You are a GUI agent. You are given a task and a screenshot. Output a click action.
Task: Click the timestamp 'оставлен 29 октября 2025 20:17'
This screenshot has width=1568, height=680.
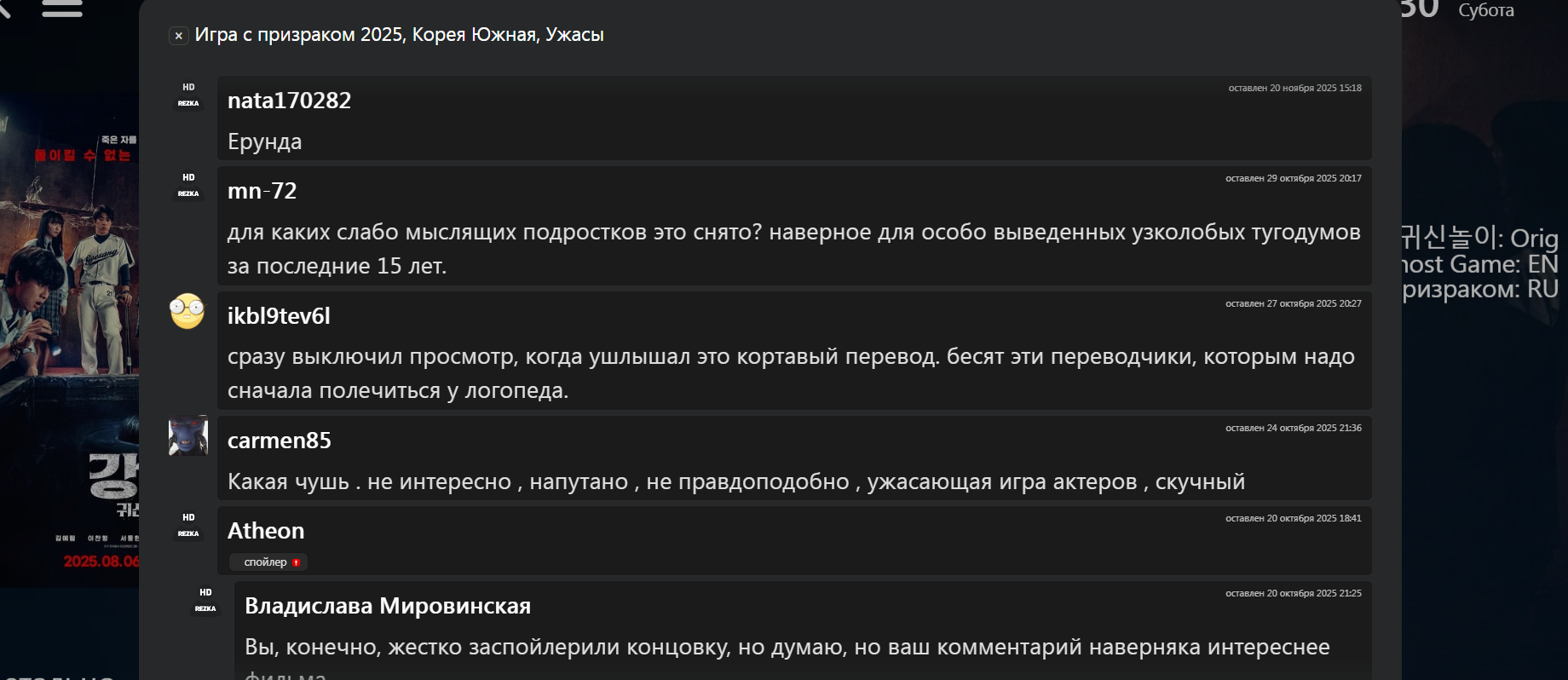tap(1294, 179)
